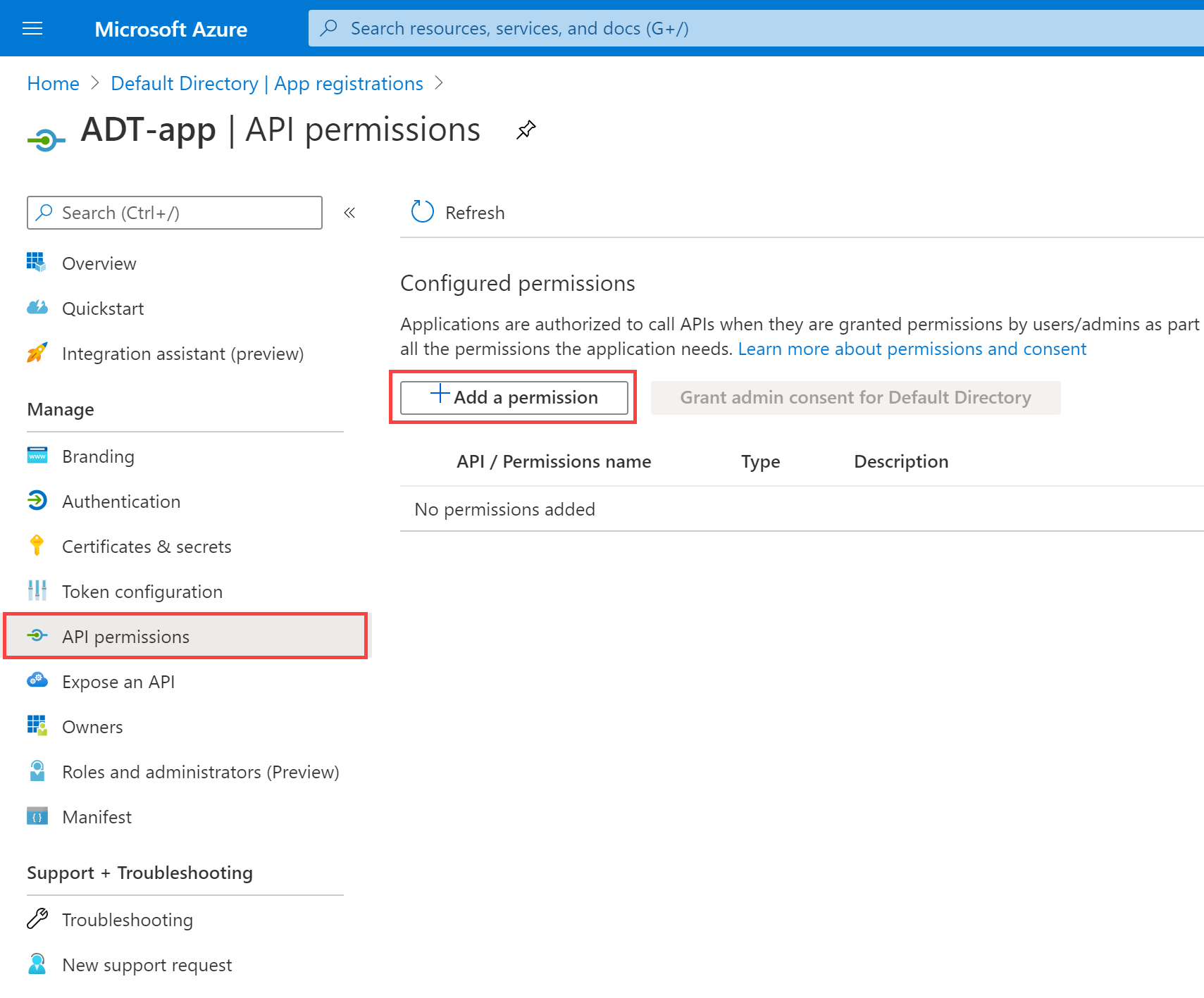Click the search resources, services, and docs box
The width and height of the screenshot is (1204, 998).
click(756, 28)
